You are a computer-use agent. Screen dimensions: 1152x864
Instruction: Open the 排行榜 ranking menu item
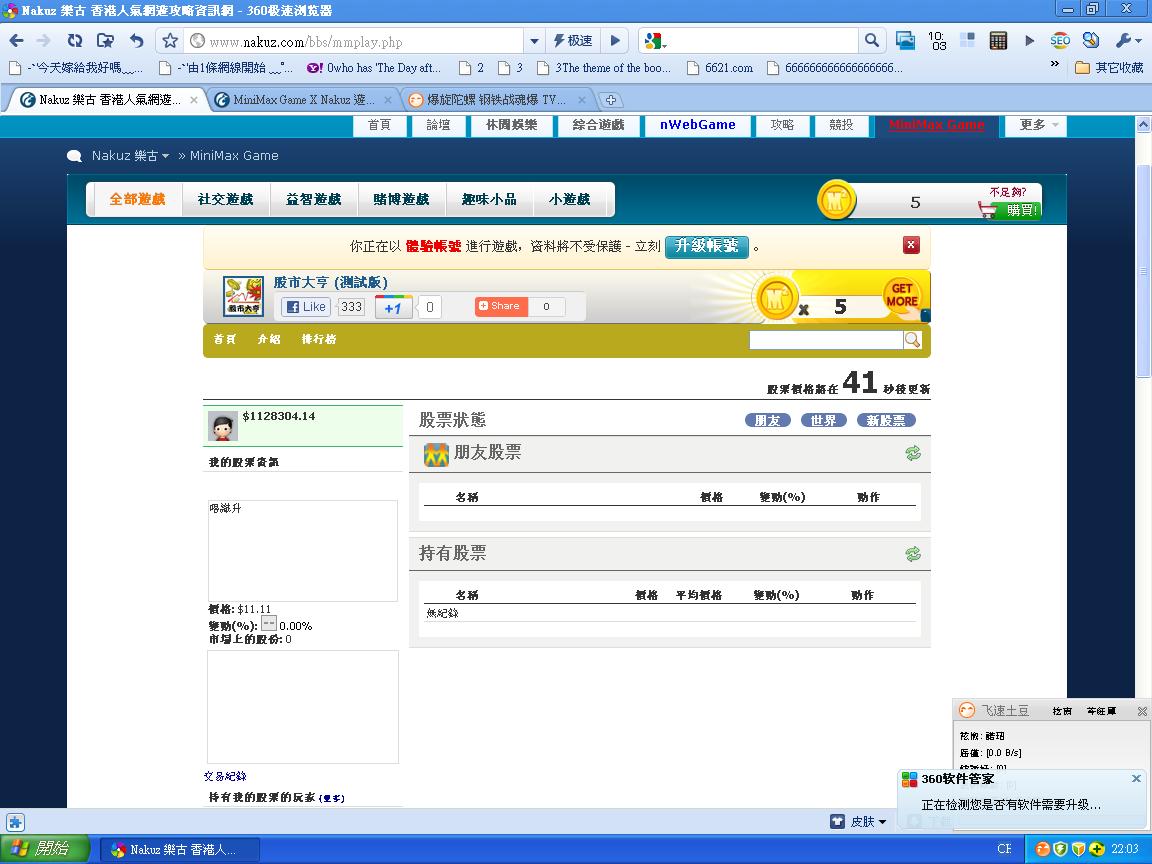click(x=319, y=339)
